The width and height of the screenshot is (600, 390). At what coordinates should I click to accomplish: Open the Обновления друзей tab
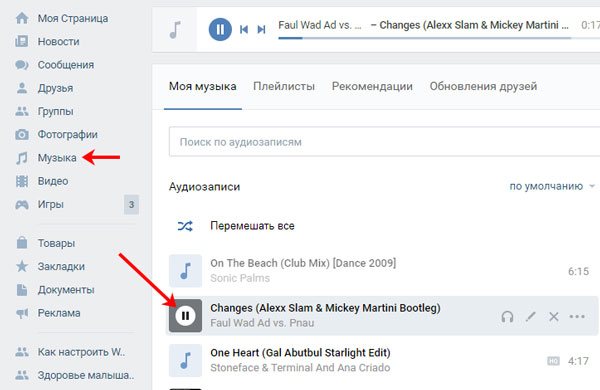pyautogui.click(x=483, y=86)
